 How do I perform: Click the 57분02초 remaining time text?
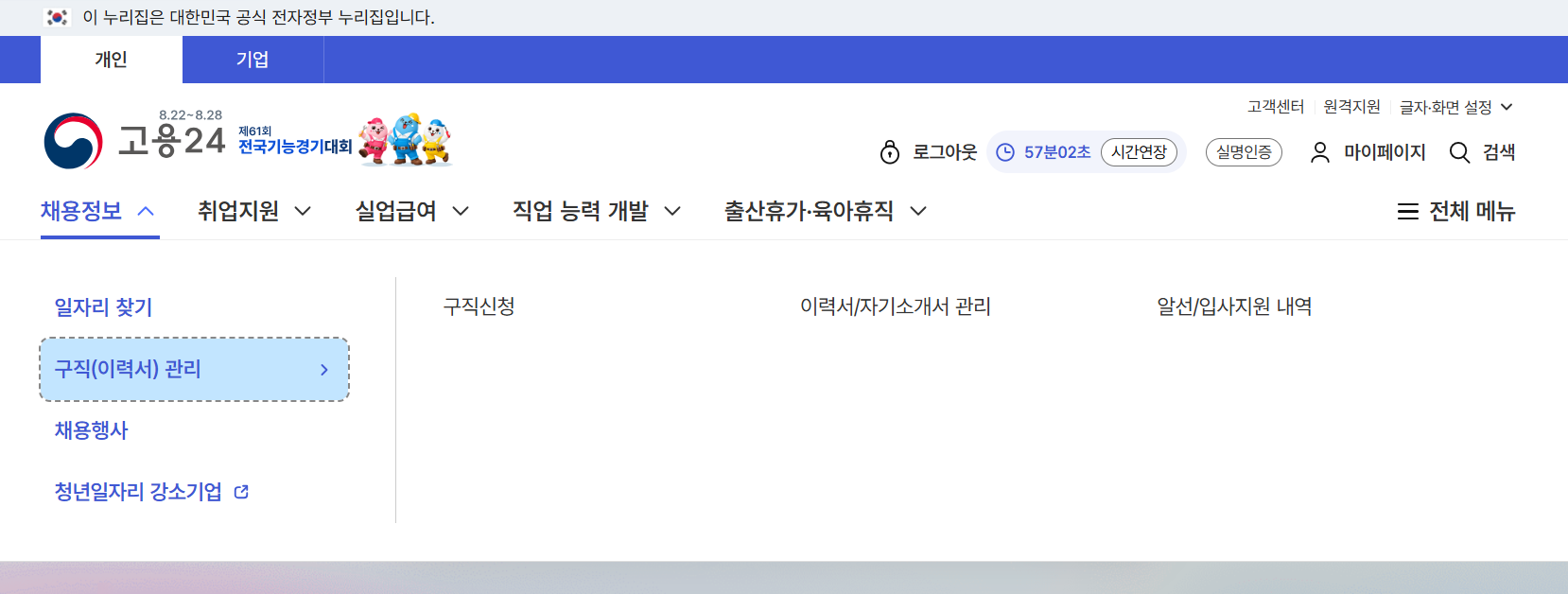pos(1057,152)
